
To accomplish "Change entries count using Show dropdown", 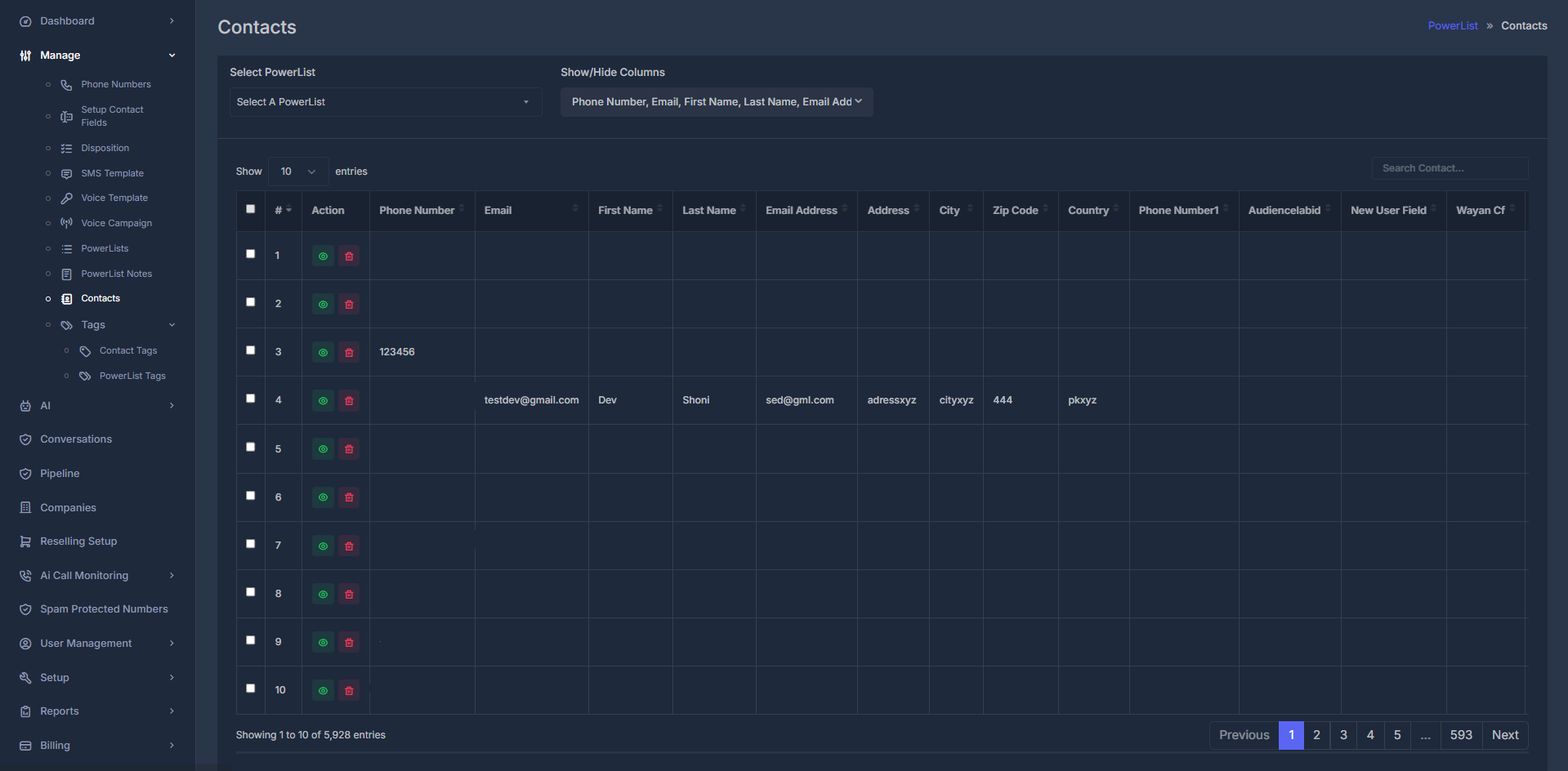I will pos(297,172).
